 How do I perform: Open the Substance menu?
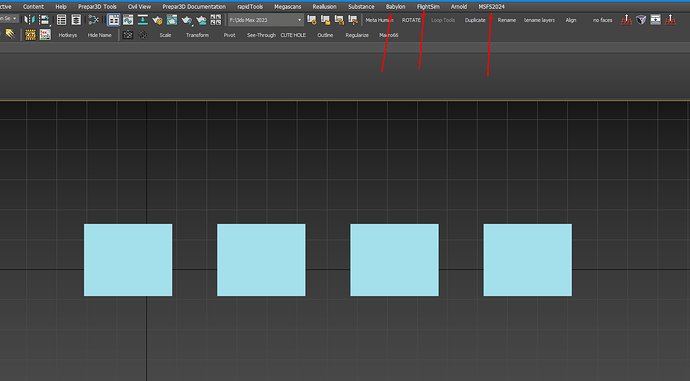pos(361,7)
